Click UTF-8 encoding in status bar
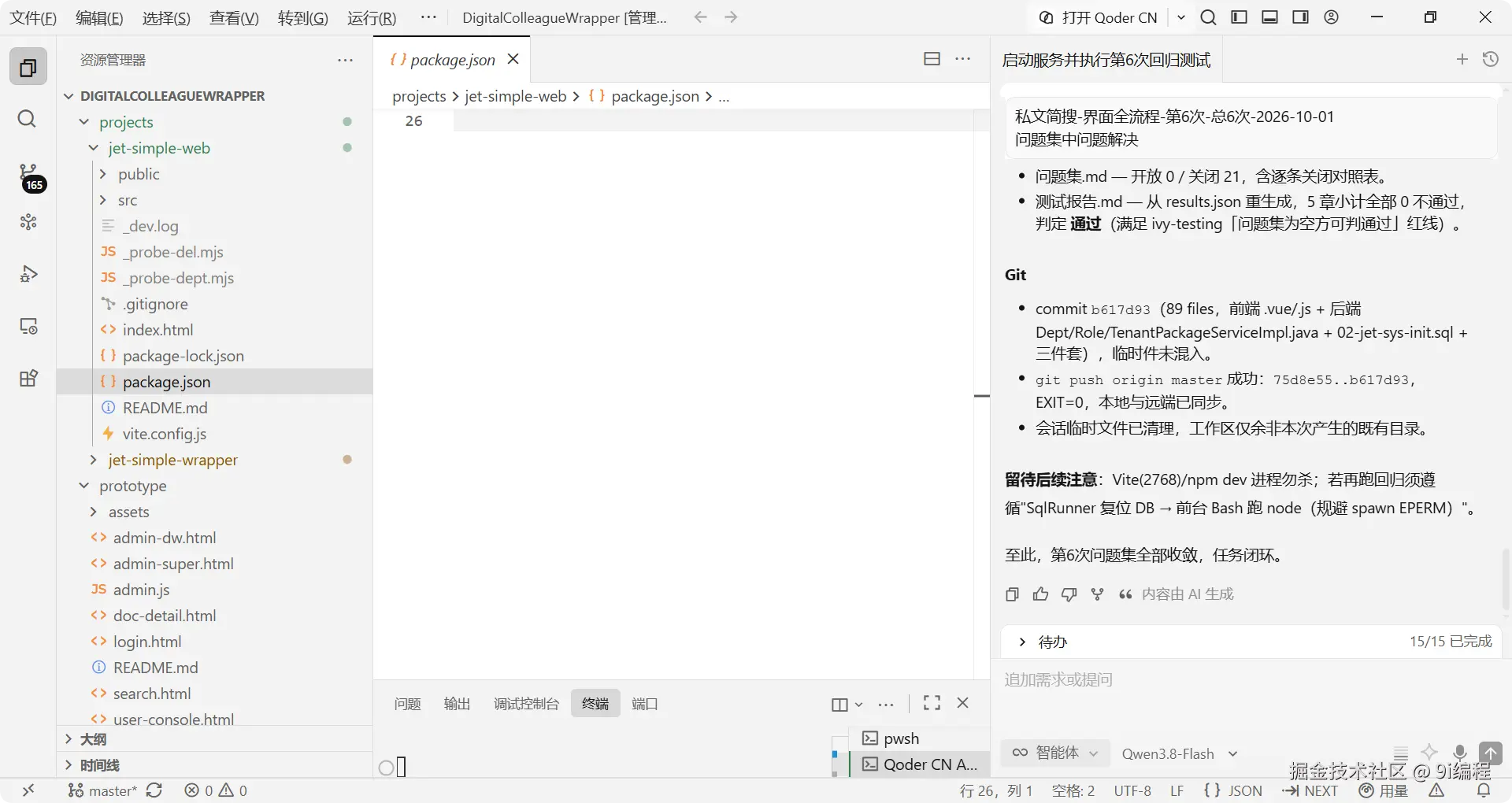1512x803 pixels. 1132,790
